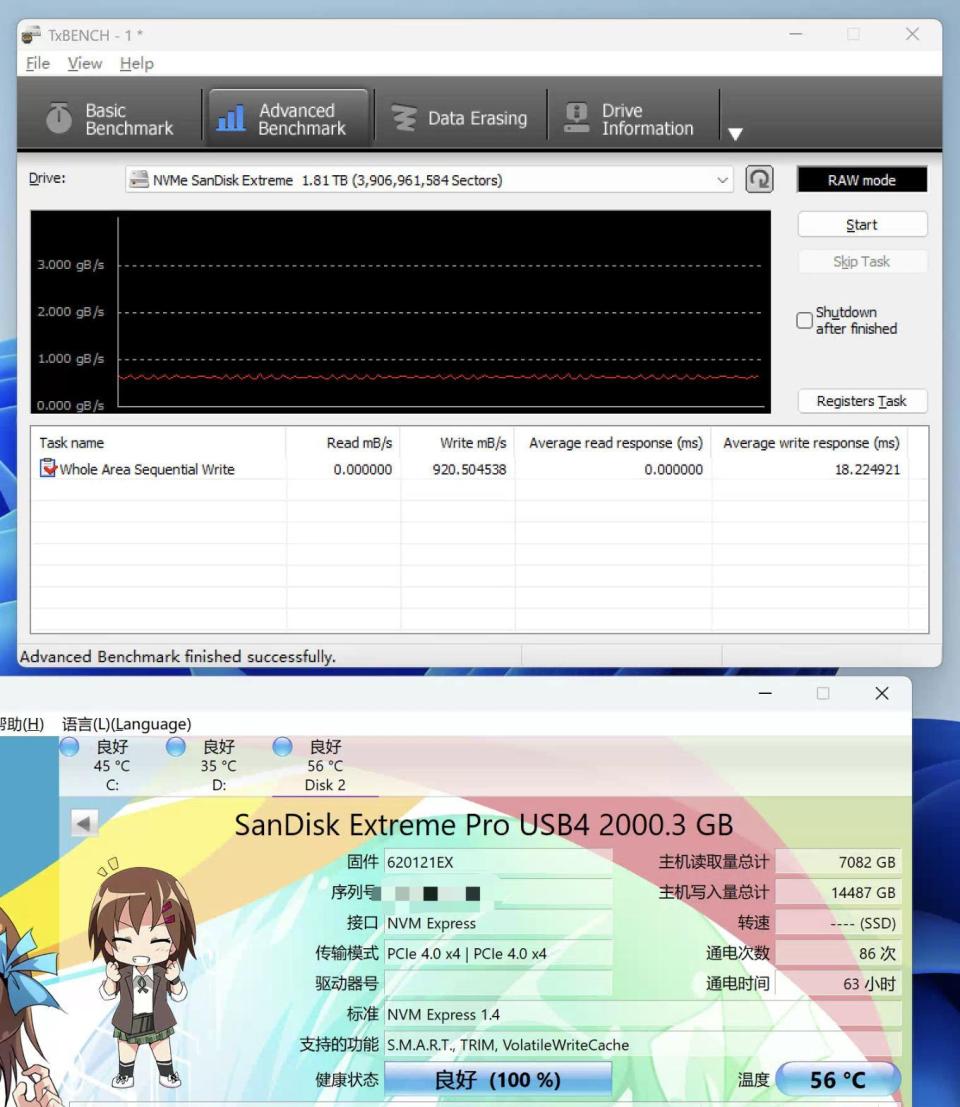Click Average read response (ms) column header
This screenshot has width=960, height=1107.
[x=613, y=443]
